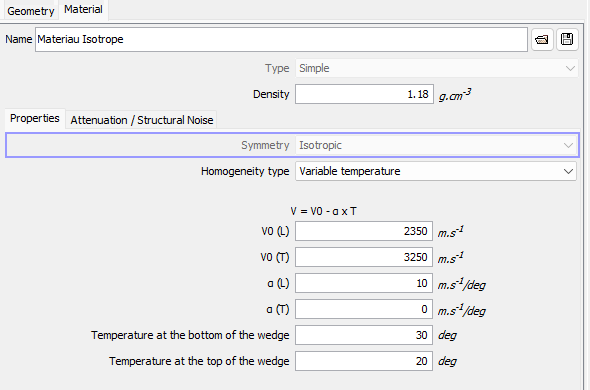This screenshot has height=390, width=590.
Task: Click the Symmetry dropdown chevron arrow
Action: tap(568, 146)
